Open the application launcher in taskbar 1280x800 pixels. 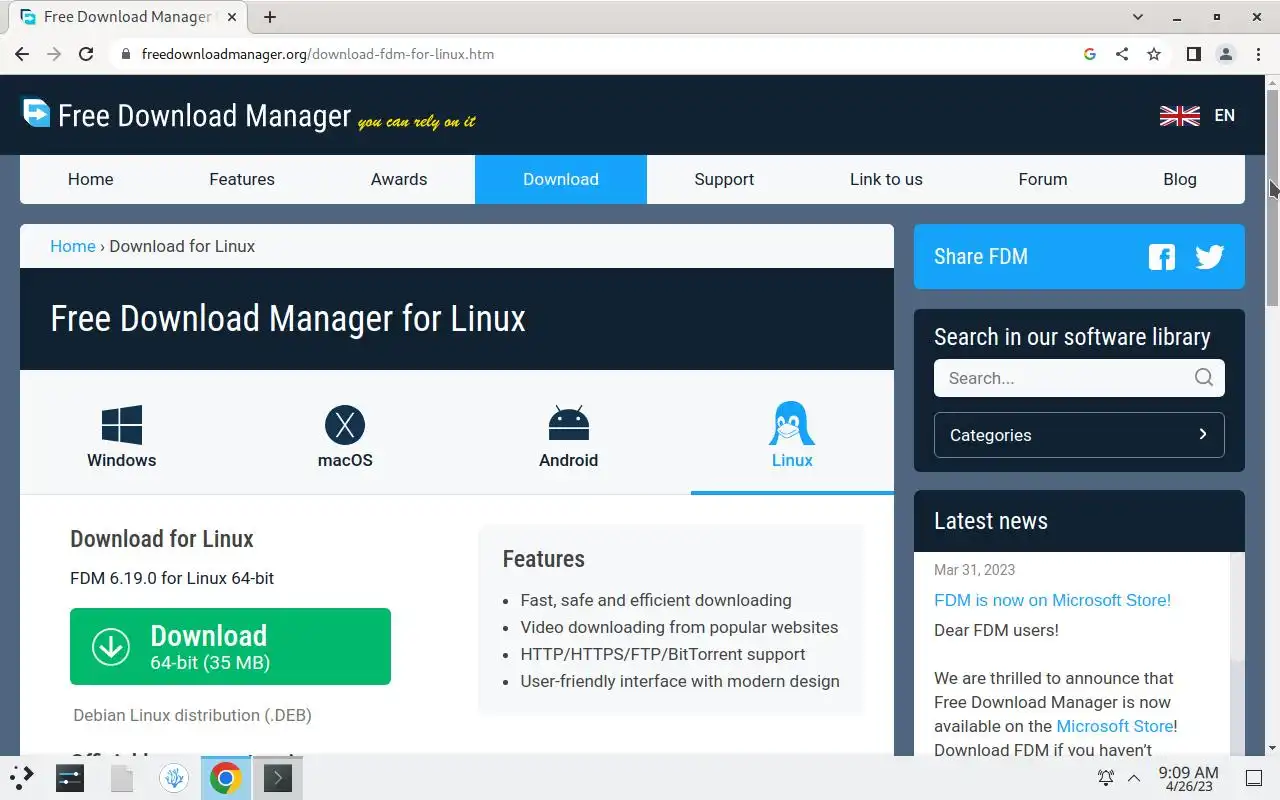coord(22,777)
